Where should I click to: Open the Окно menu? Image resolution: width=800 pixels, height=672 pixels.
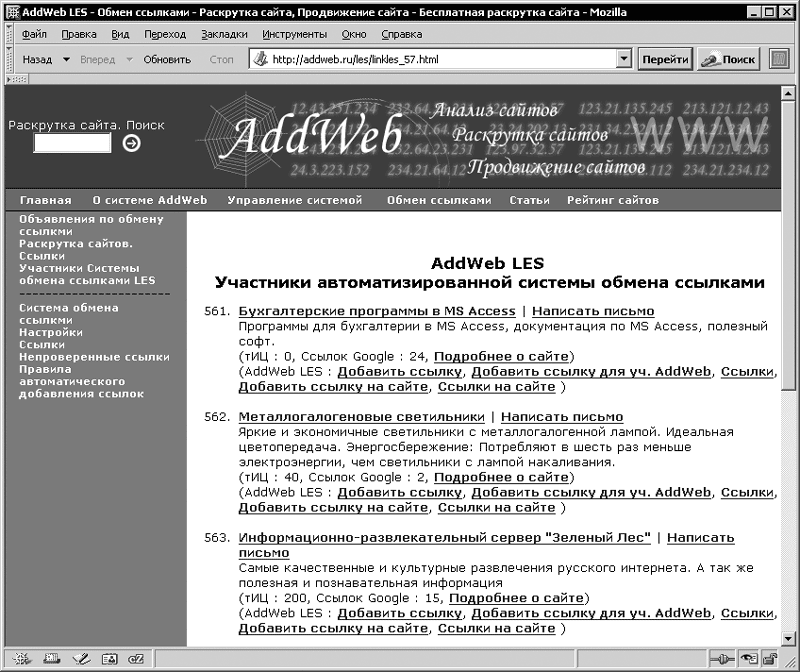[x=354, y=34]
